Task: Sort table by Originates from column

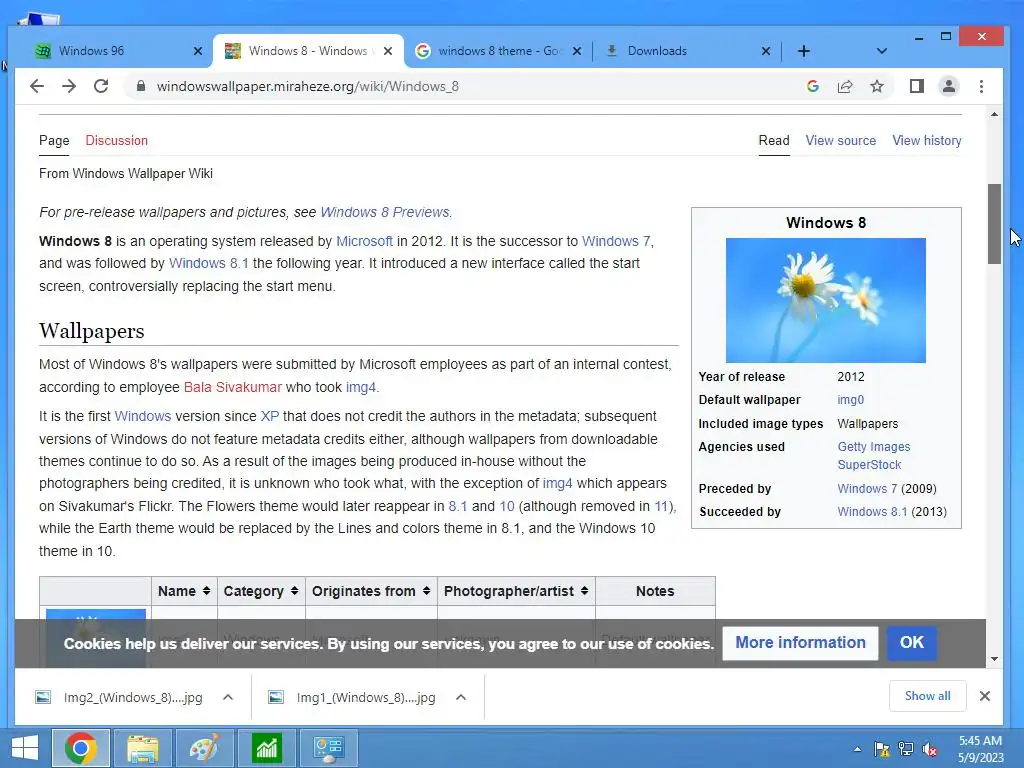Action: click(371, 591)
